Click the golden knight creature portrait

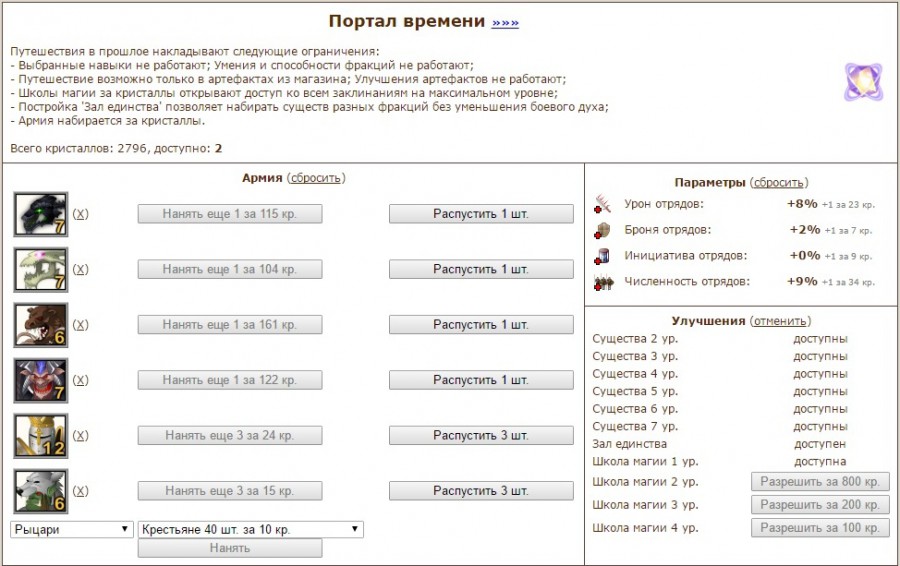[x=41, y=436]
